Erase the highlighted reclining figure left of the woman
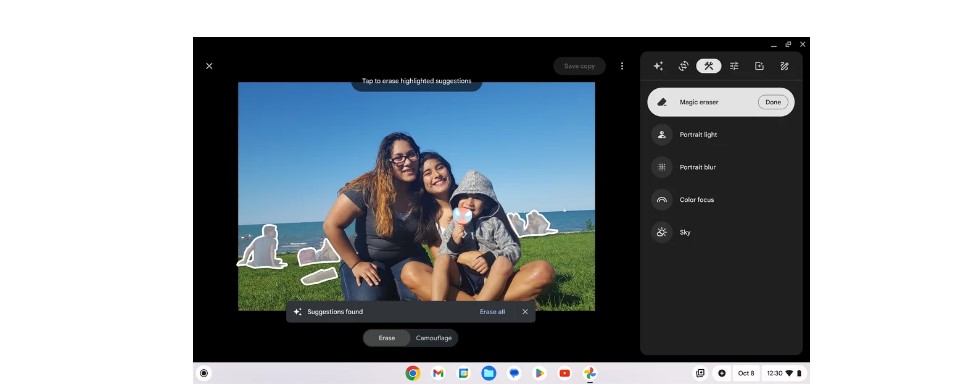The height and width of the screenshot is (392, 960). (318, 253)
